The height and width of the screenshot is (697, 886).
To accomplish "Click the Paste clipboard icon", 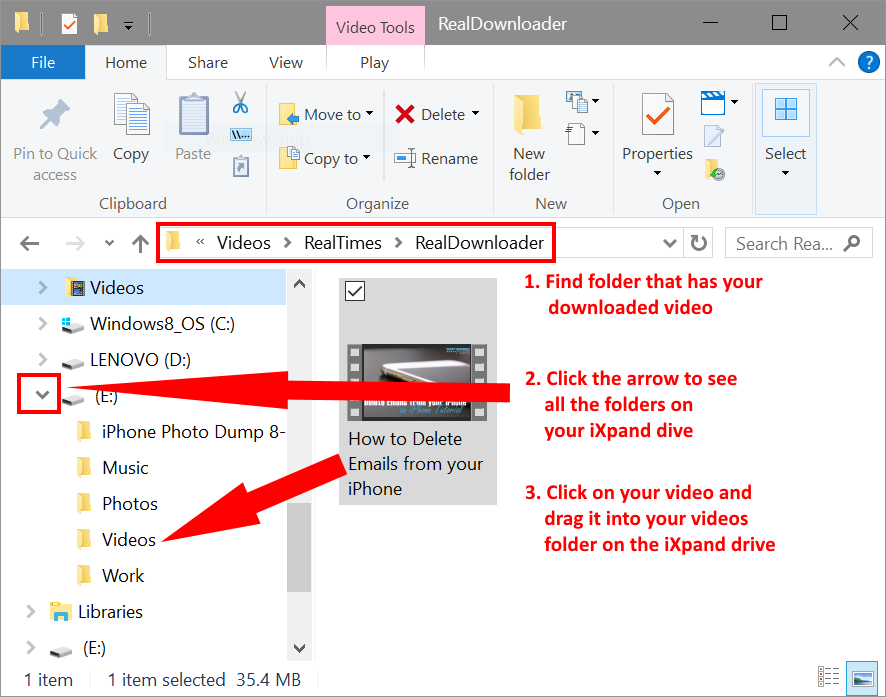I will (193, 114).
